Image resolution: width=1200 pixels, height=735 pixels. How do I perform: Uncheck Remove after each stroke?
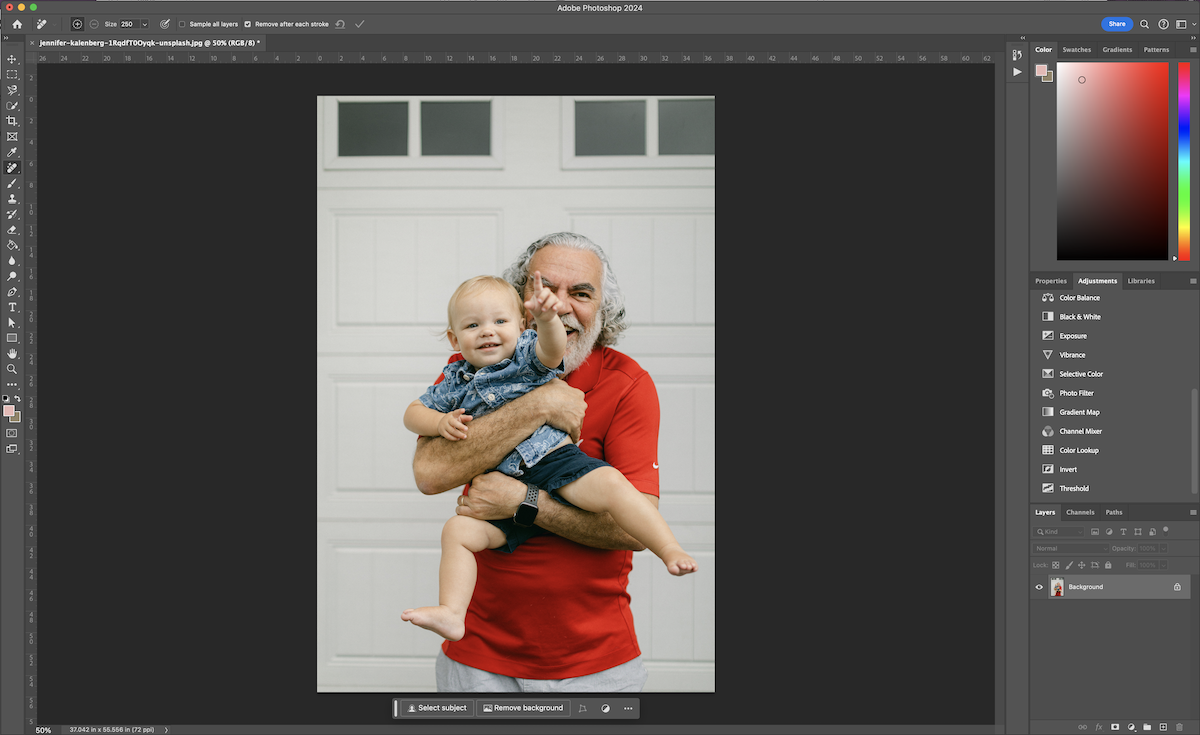click(x=248, y=24)
